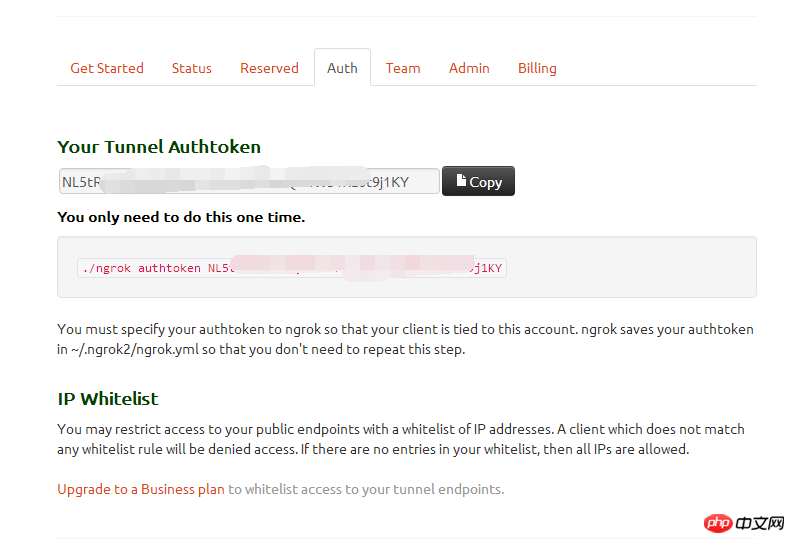Image resolution: width=795 pixels, height=543 pixels.
Task: Switch to the Billing tab
Action: click(x=537, y=68)
